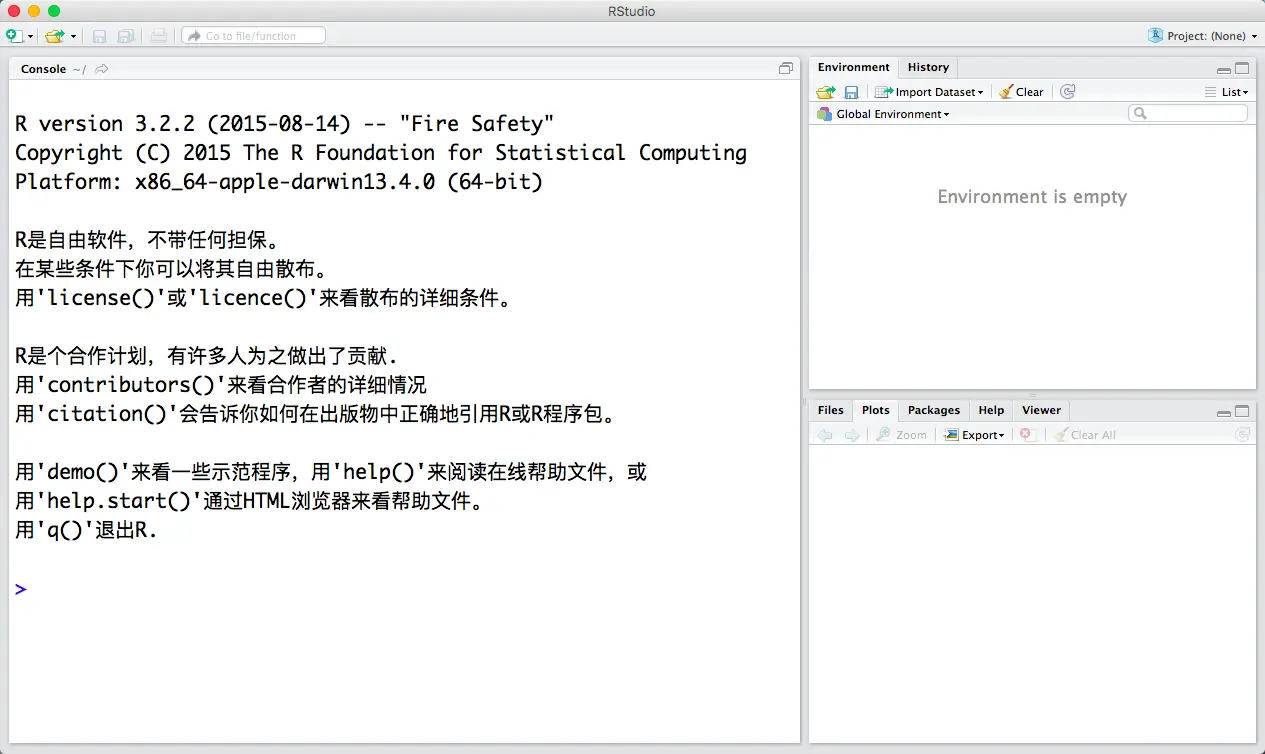This screenshot has height=754, width=1265.
Task: Click the New File icon
Action: click(14, 36)
